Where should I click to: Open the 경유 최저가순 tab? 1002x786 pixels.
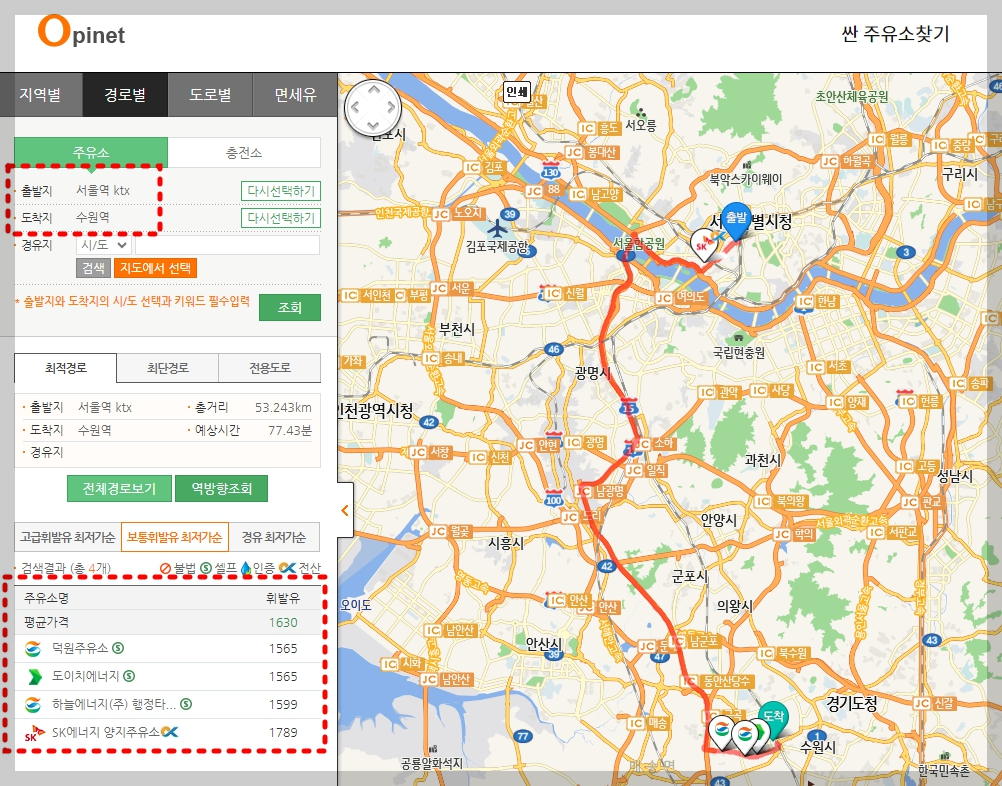coord(274,537)
